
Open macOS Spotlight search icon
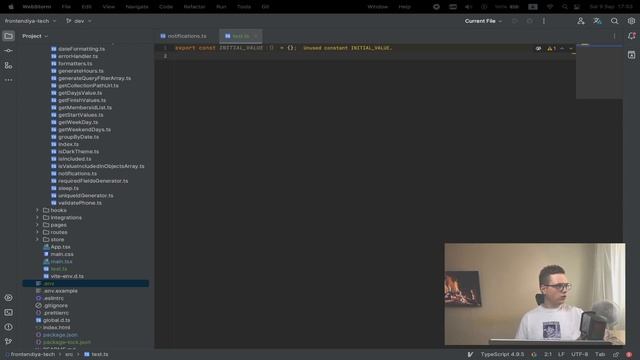click(x=565, y=7)
